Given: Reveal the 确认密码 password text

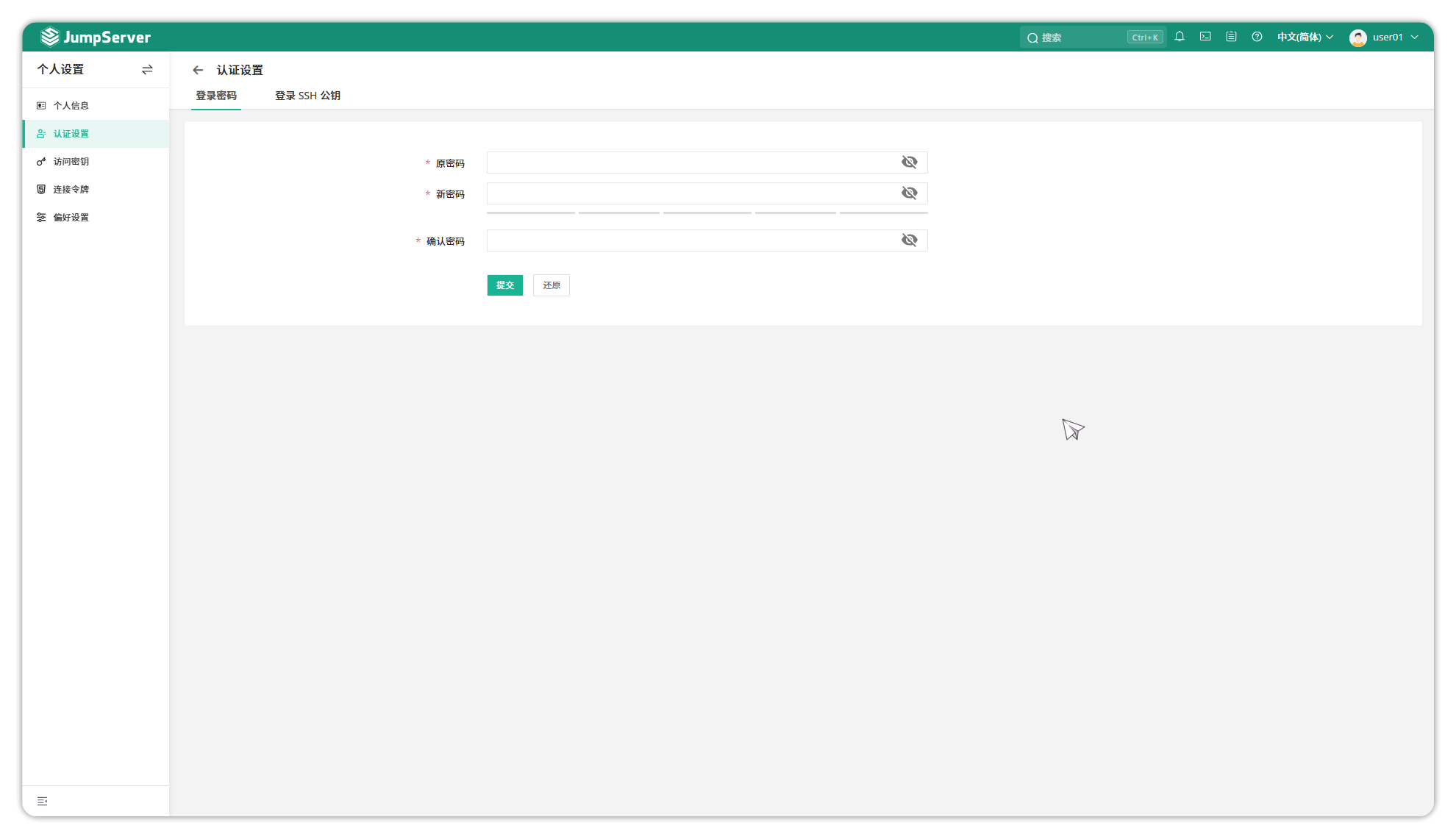Looking at the screenshot, I should (x=909, y=240).
